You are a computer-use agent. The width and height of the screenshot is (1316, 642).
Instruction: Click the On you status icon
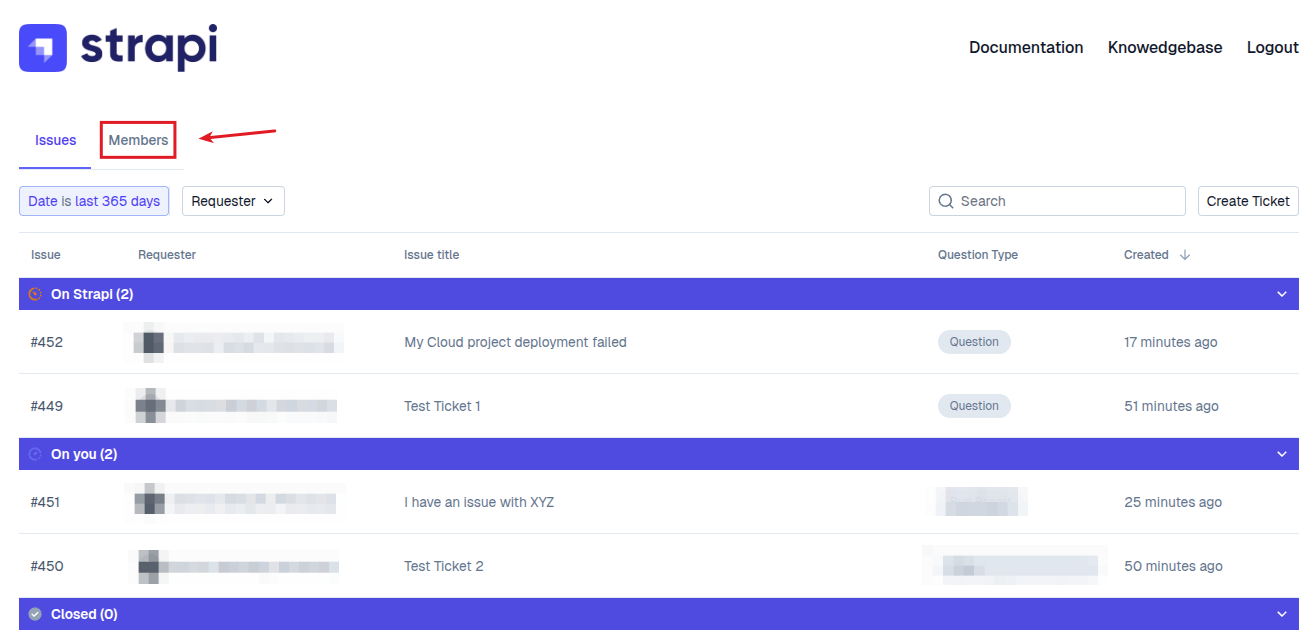point(35,454)
